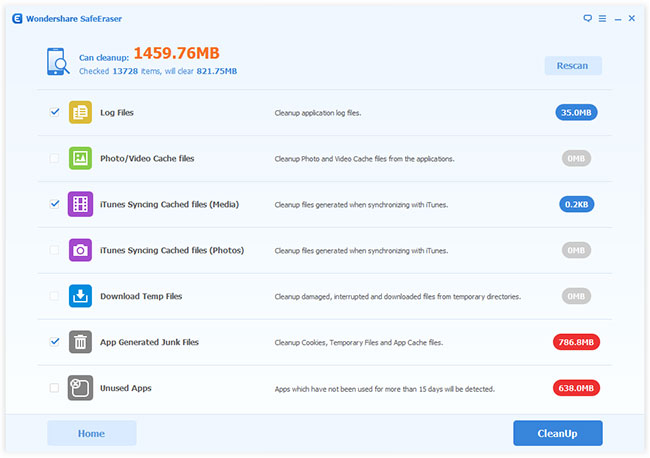Viewport: 650px width, 458px height.
Task: Click the 'will clear 821.75MB' text
Action: (x=201, y=71)
